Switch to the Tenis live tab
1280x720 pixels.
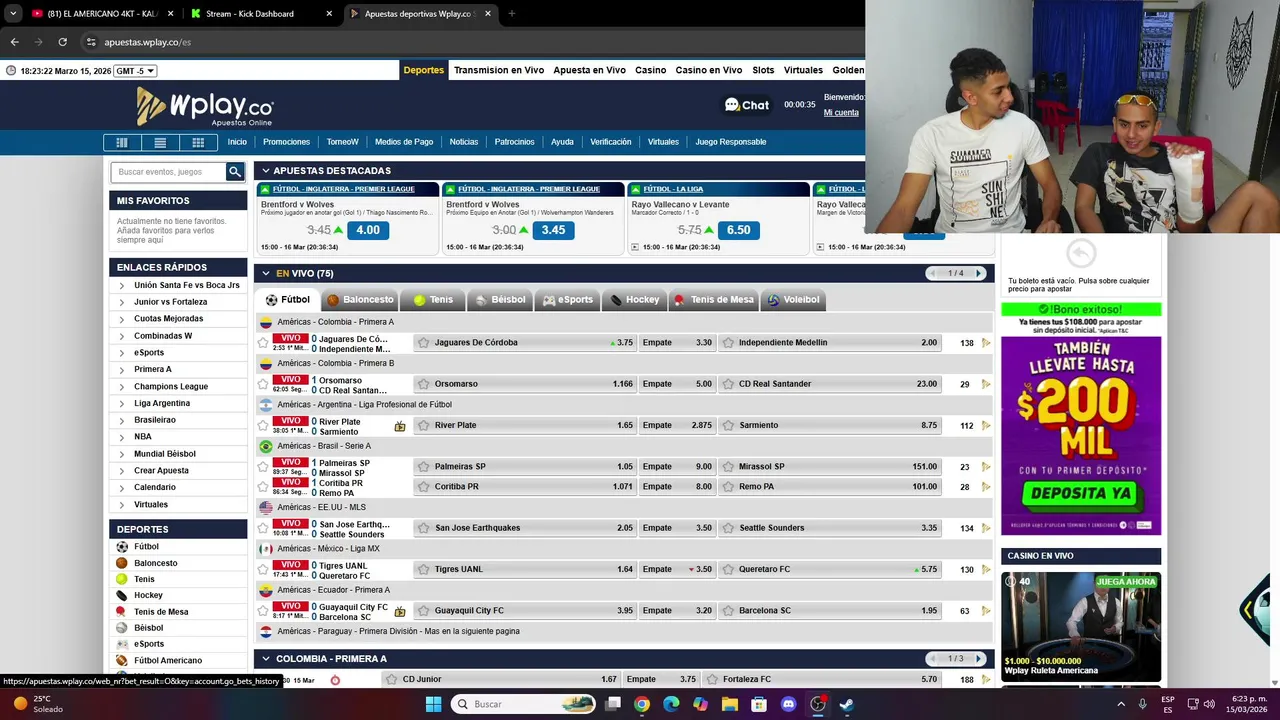click(x=432, y=300)
